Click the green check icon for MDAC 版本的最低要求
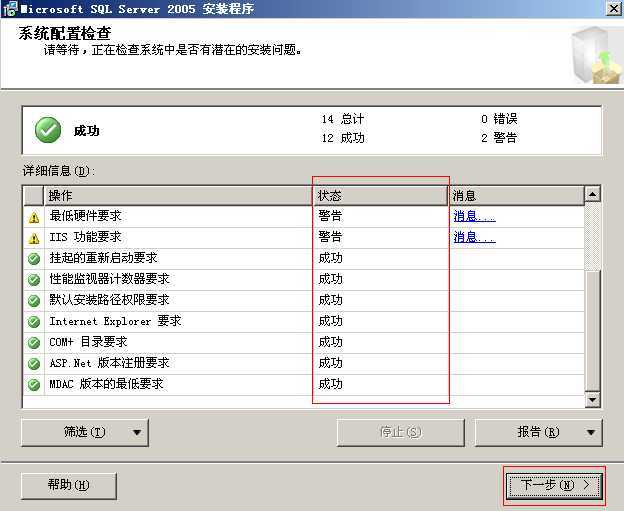Screen dimensions: 624x511 click(34, 385)
